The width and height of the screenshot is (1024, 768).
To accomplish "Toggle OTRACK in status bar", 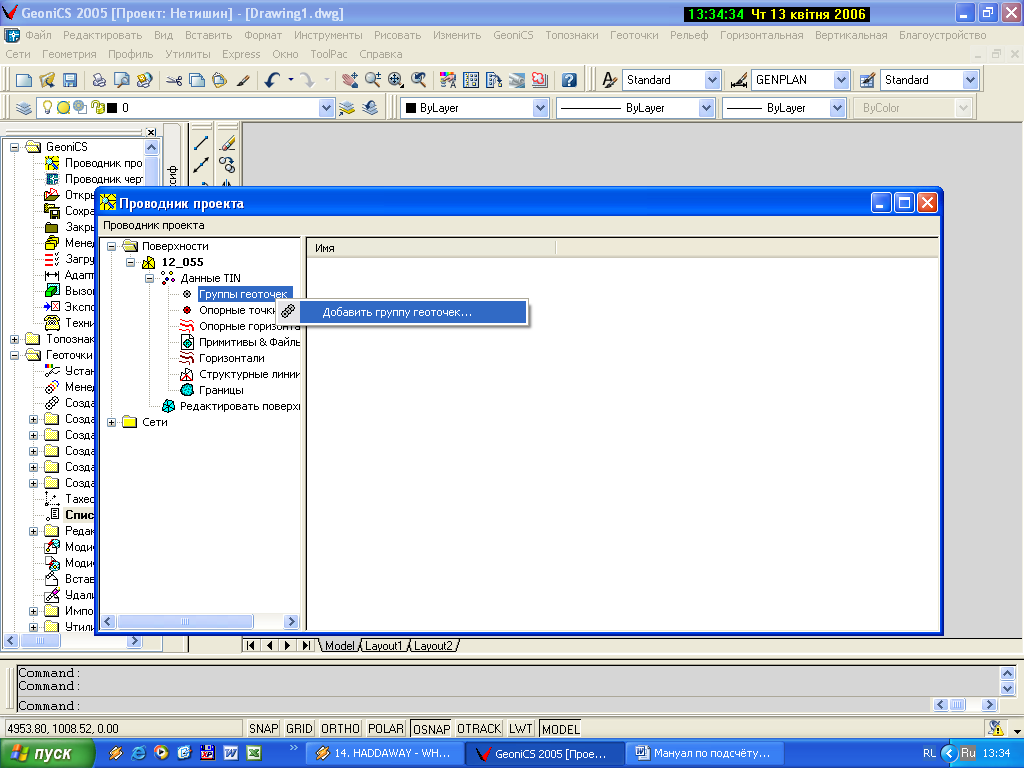I will 479,728.
